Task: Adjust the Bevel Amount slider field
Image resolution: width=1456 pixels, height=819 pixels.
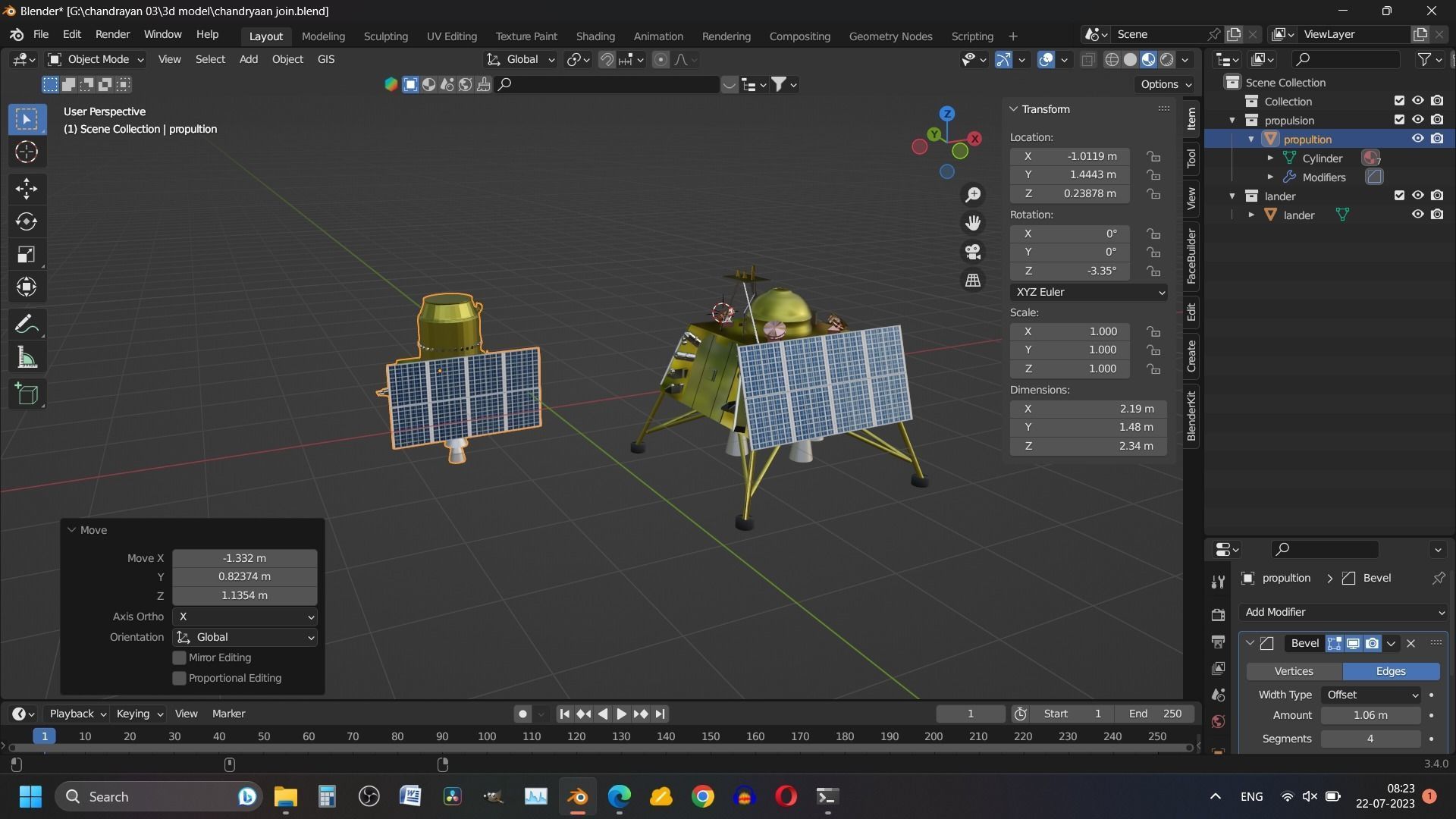Action: tap(1370, 715)
